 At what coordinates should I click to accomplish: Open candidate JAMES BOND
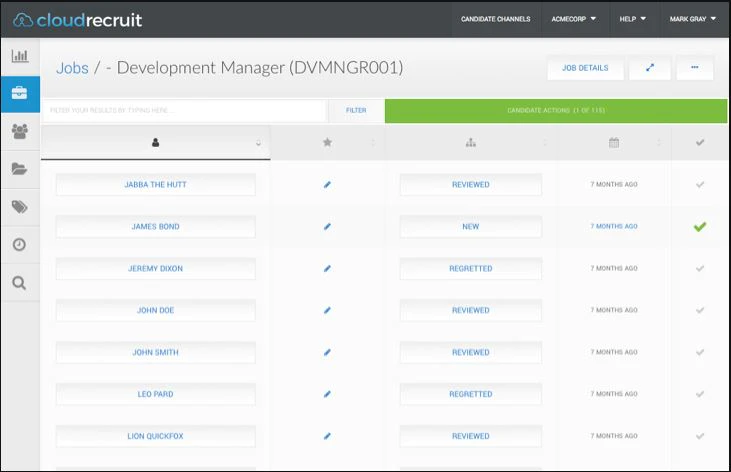click(x=155, y=227)
